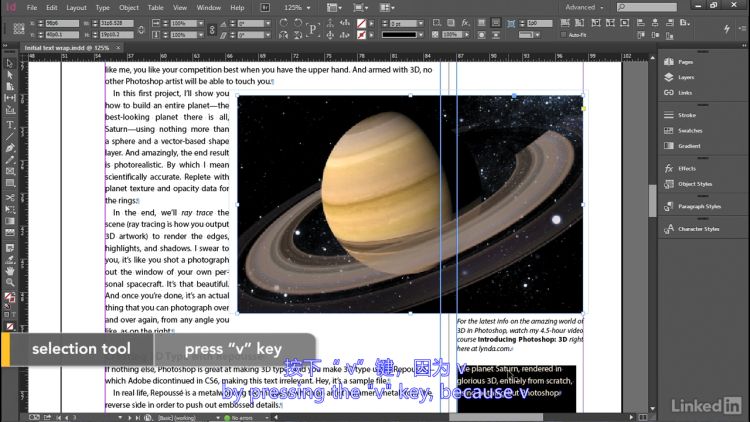
Task: Select the Pencil tool
Action: [x=10, y=160]
